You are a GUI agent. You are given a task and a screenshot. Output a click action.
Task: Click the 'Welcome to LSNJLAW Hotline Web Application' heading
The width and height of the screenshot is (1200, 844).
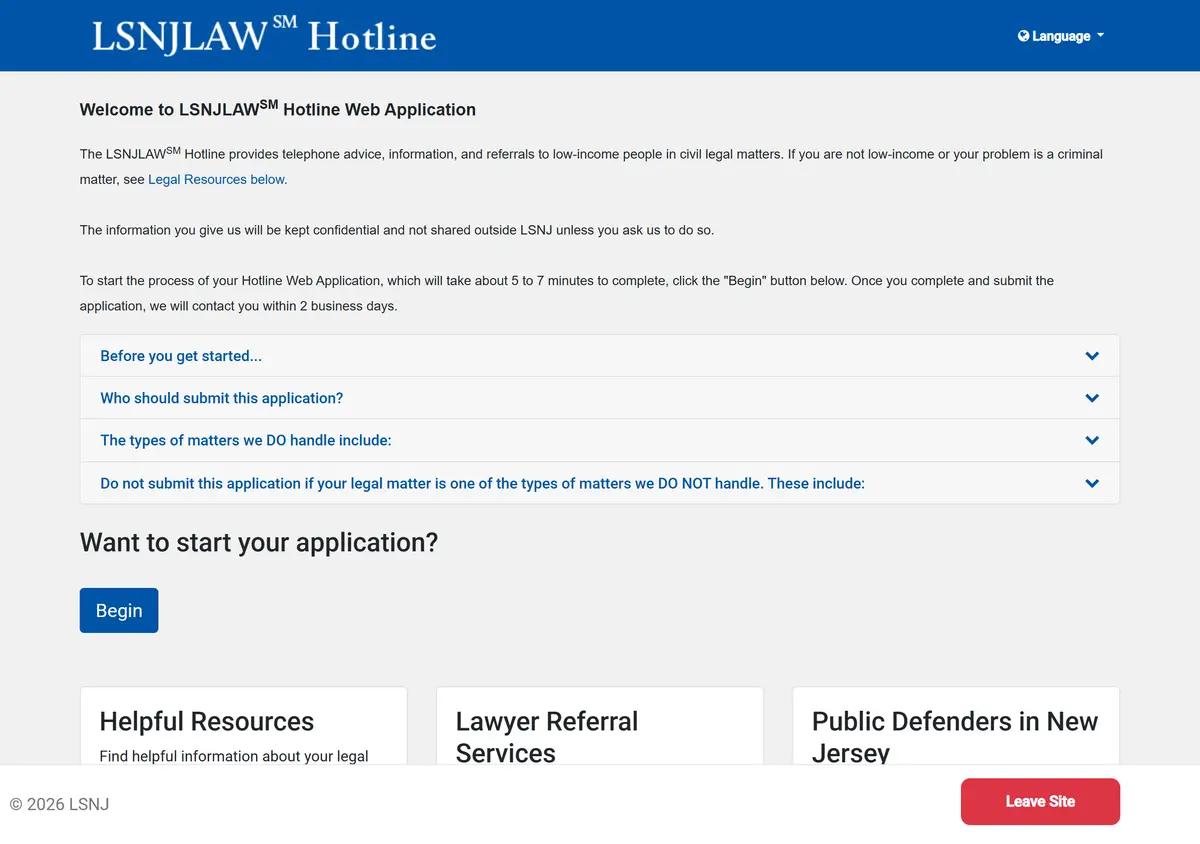278,109
